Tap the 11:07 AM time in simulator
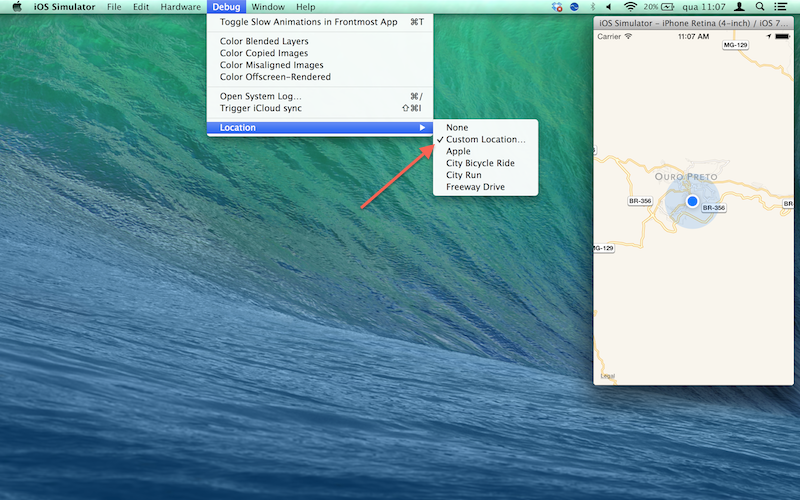 693,37
